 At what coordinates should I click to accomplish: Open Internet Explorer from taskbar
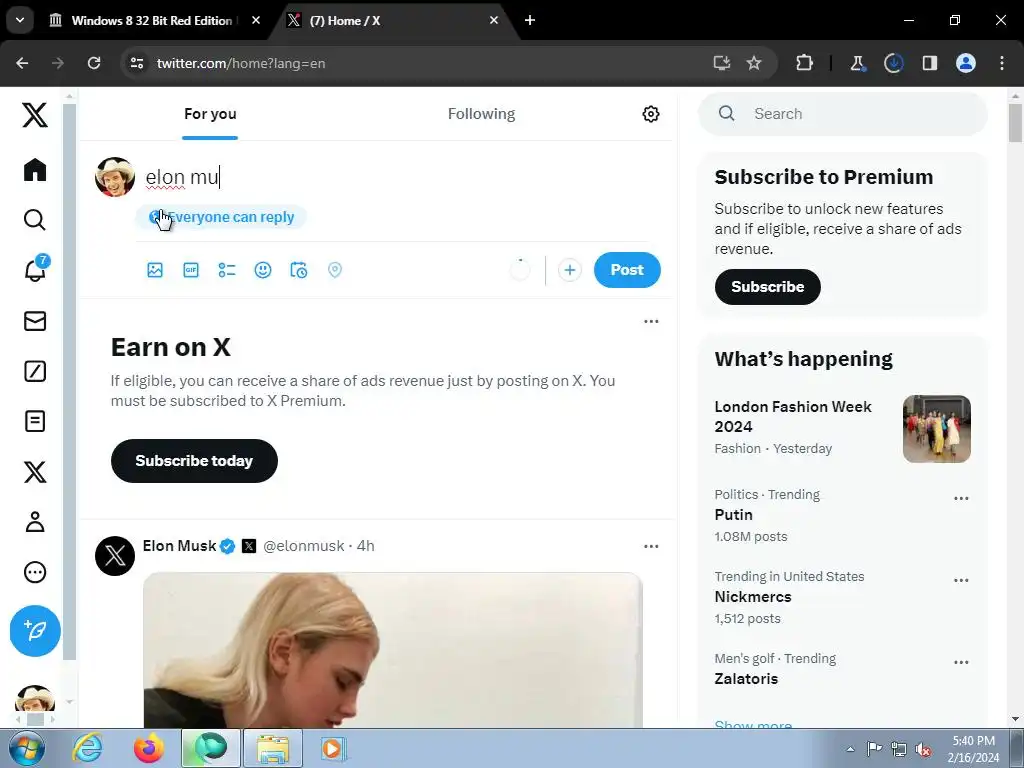click(x=88, y=748)
